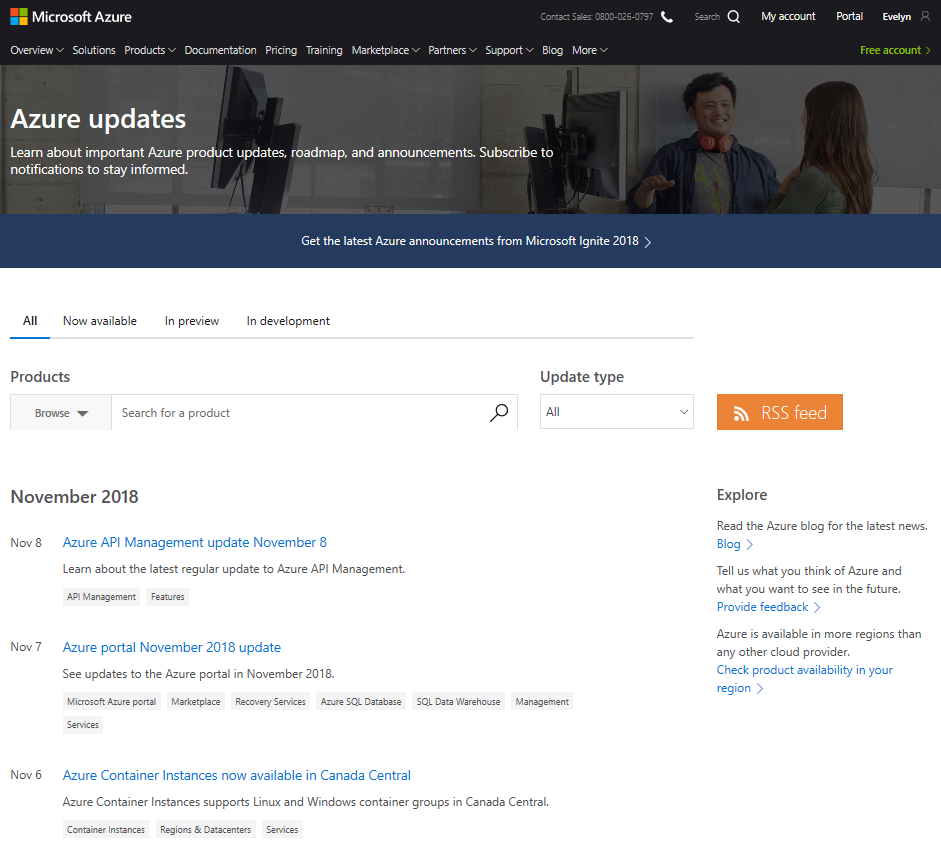Expand the Products navigation menu
941x850 pixels.
(149, 49)
